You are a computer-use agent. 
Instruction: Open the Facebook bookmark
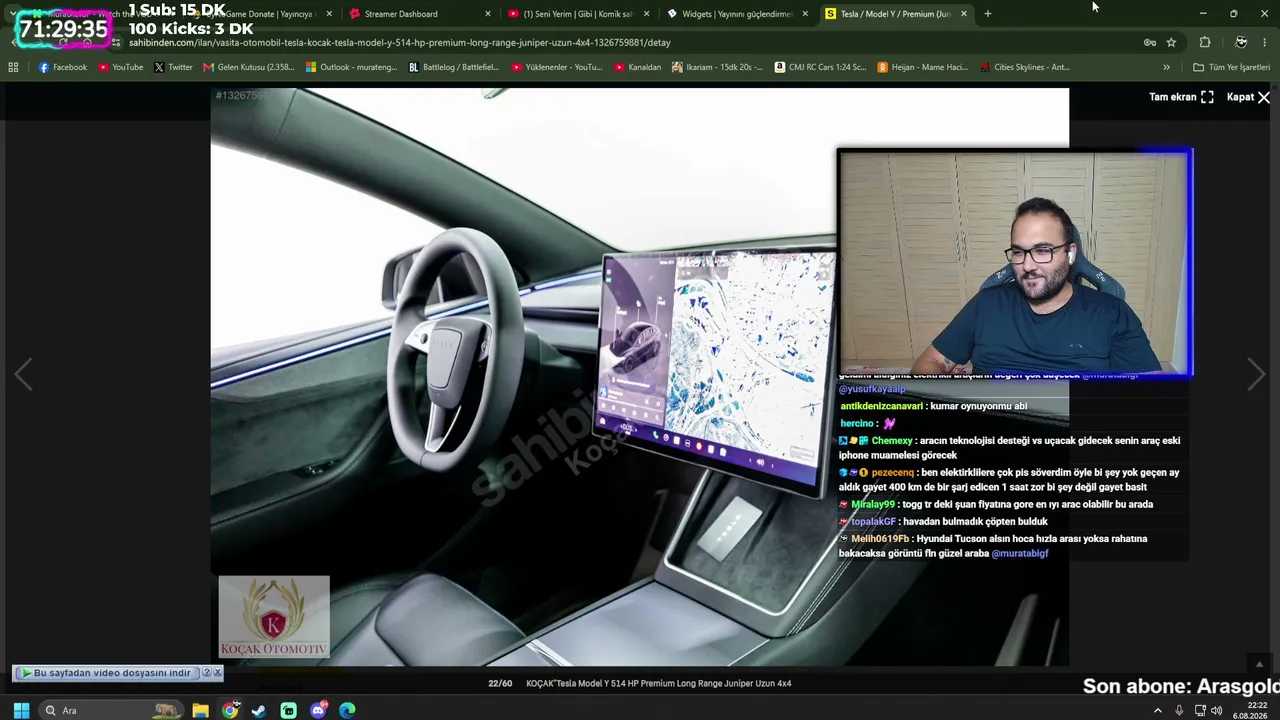[63, 67]
